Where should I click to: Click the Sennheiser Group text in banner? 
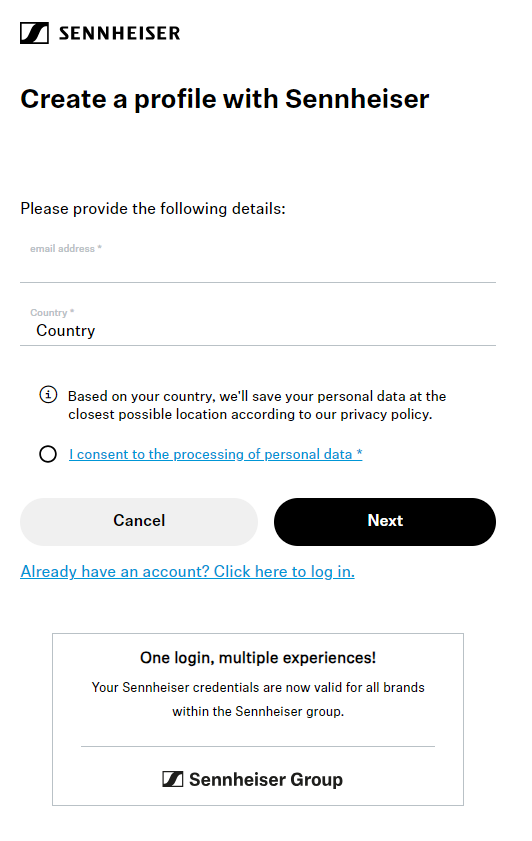click(266, 780)
